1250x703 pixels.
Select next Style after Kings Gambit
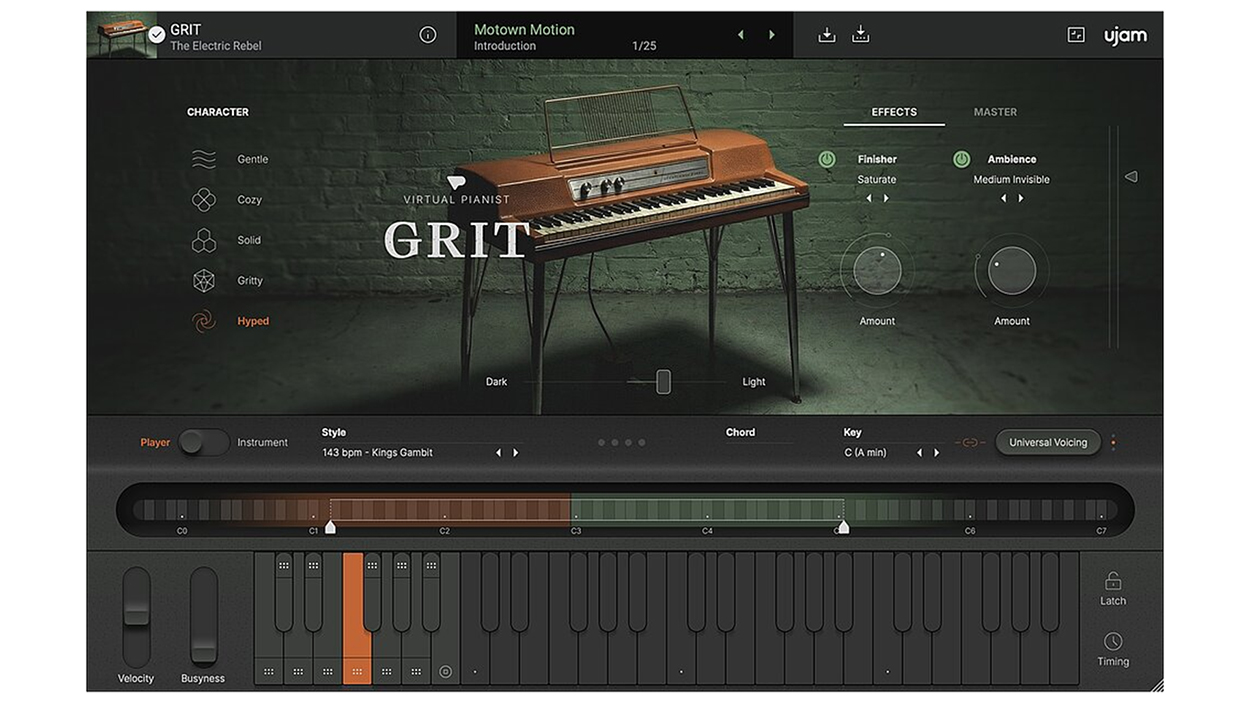pyautogui.click(x=516, y=453)
